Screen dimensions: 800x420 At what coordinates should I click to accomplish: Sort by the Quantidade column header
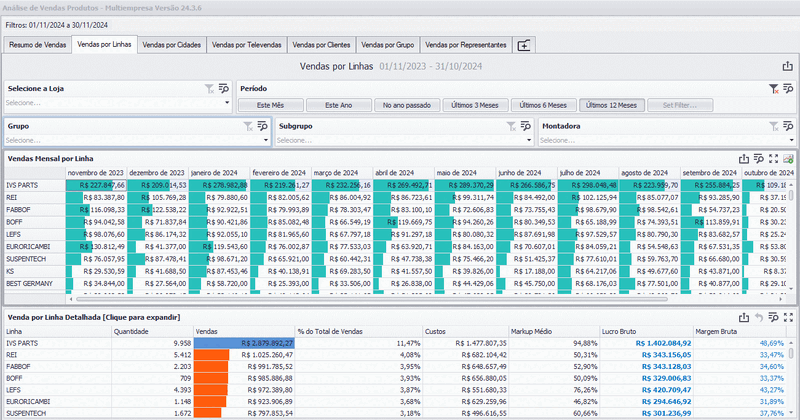click(x=152, y=332)
